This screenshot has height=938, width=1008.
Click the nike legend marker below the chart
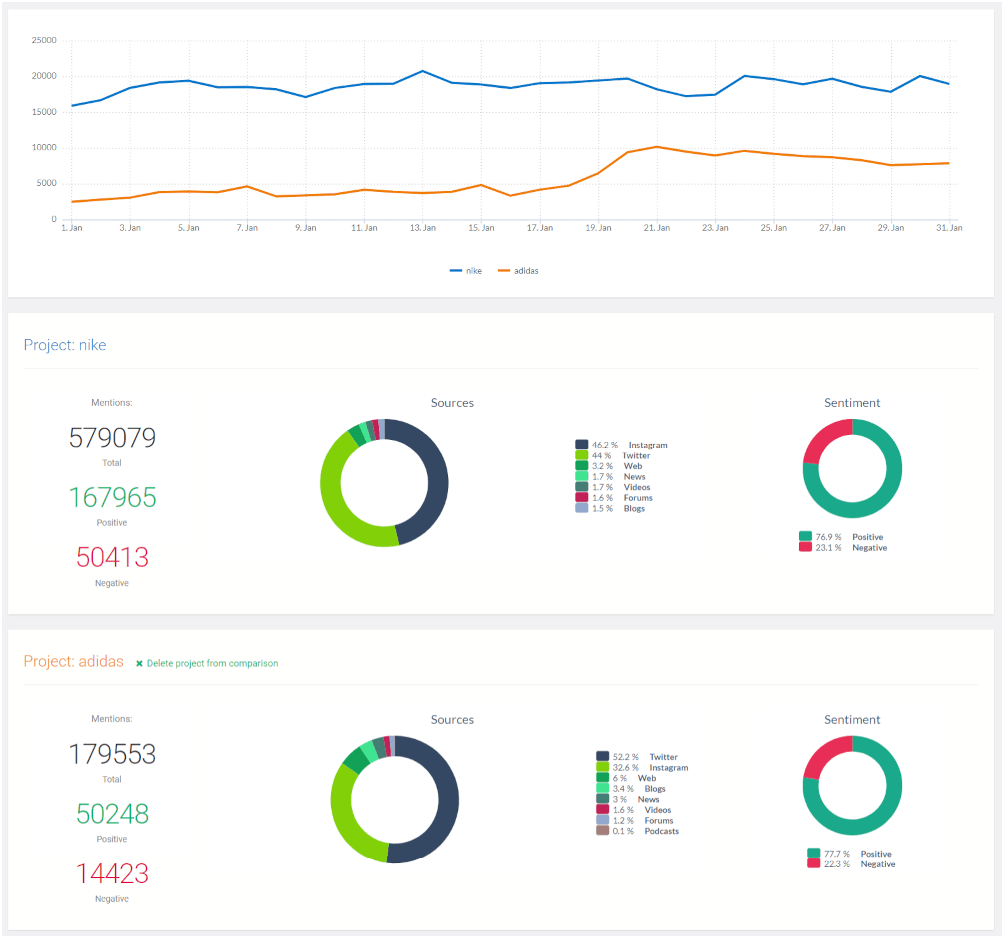coord(457,270)
